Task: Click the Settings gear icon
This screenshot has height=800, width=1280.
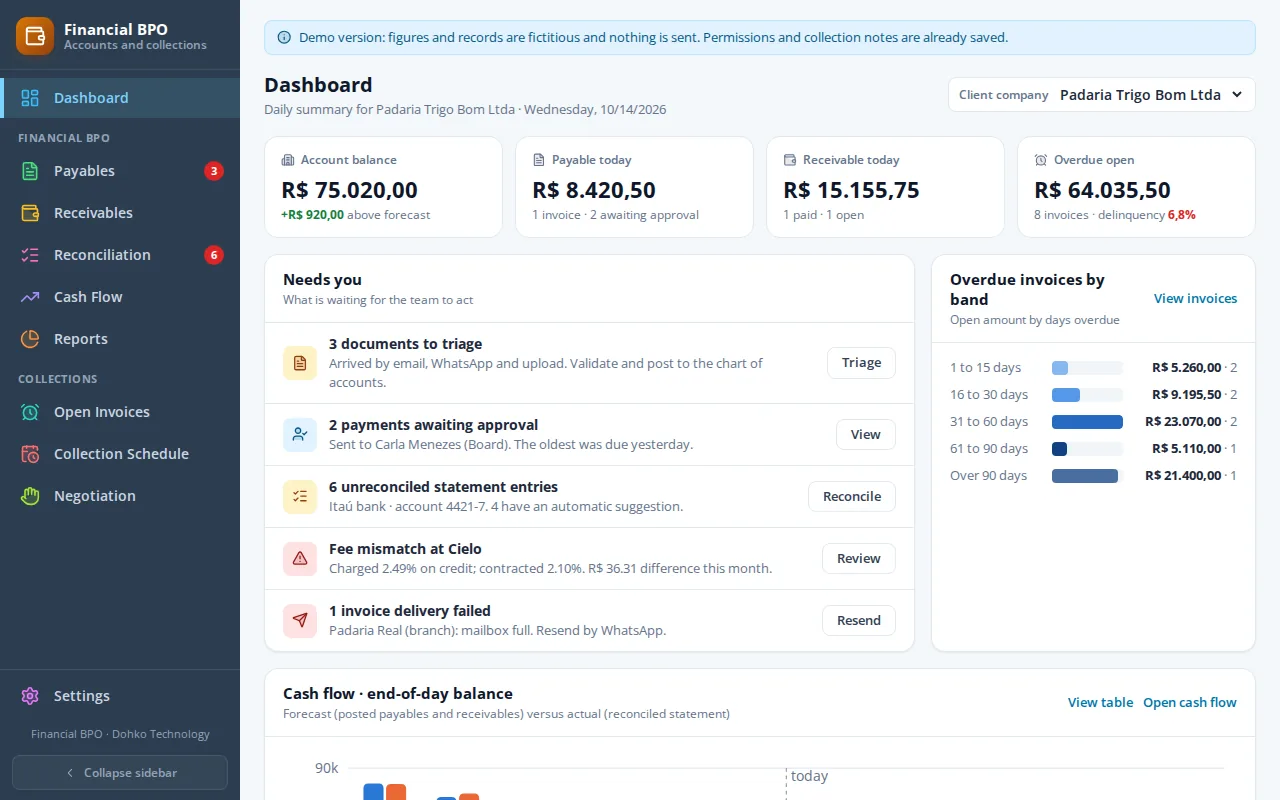Action: tap(30, 696)
